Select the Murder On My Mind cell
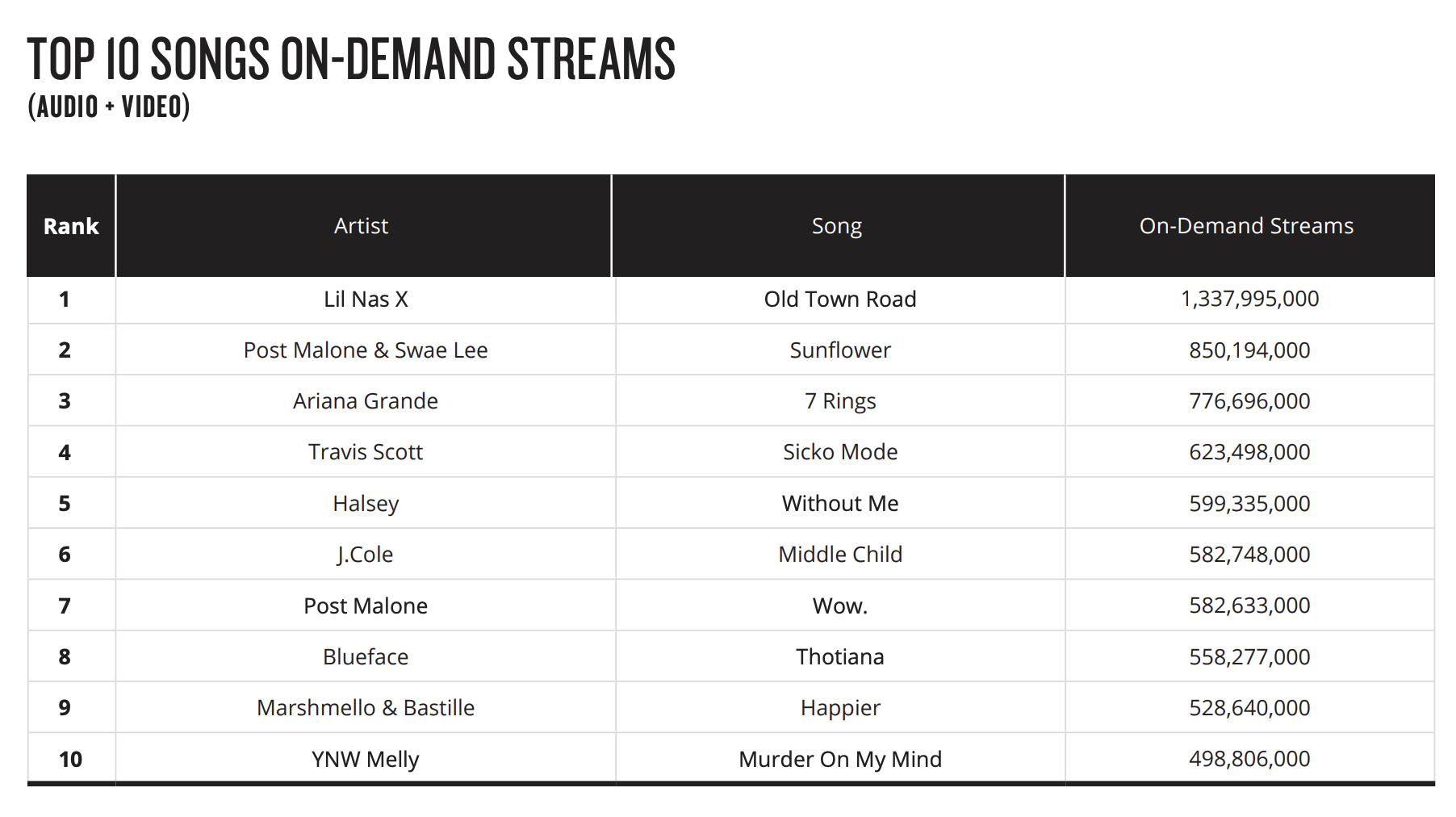This screenshot has height=817, width=1456. click(x=839, y=760)
